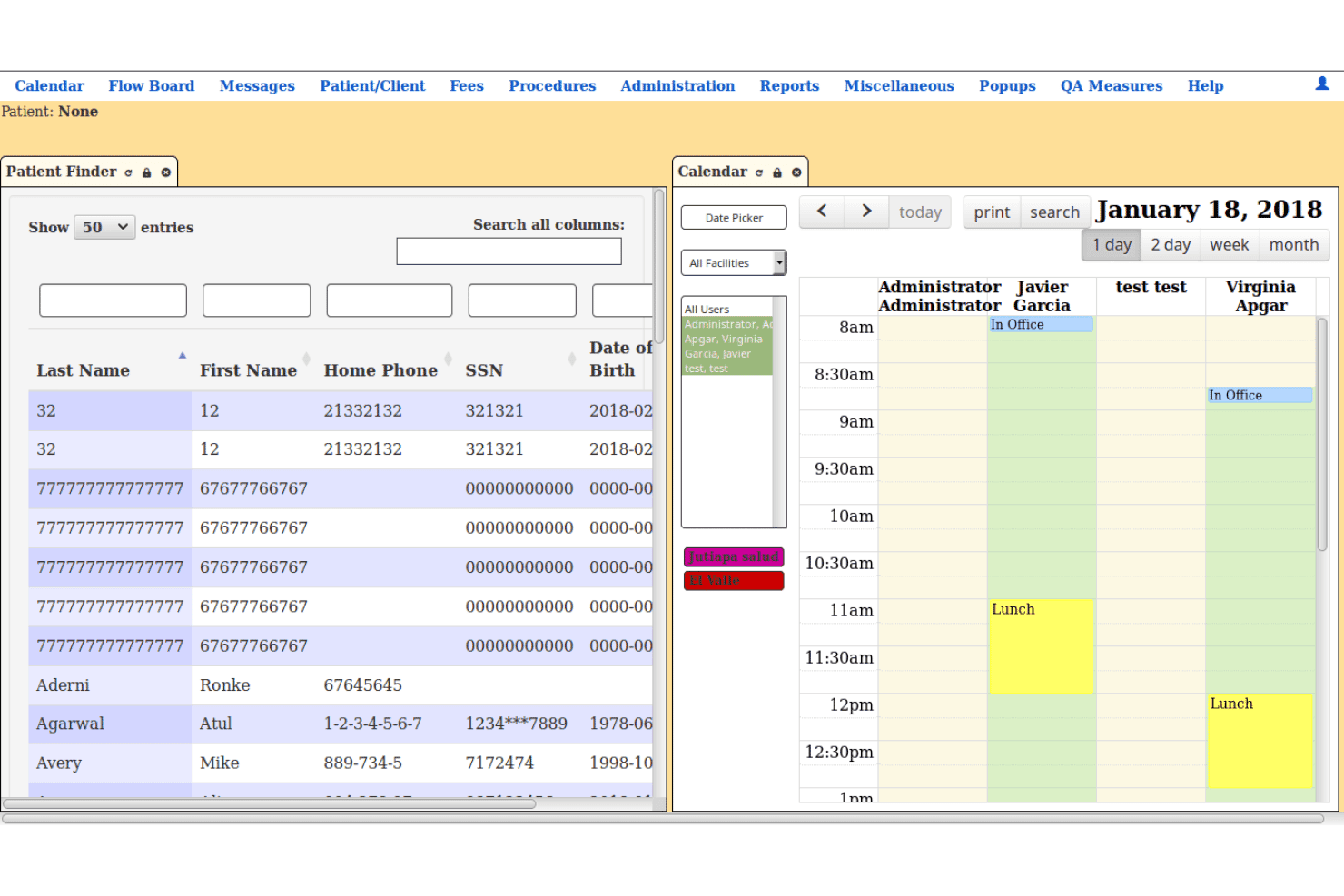Open the All Facilities dropdown
1344x896 pixels.
pyautogui.click(x=734, y=263)
